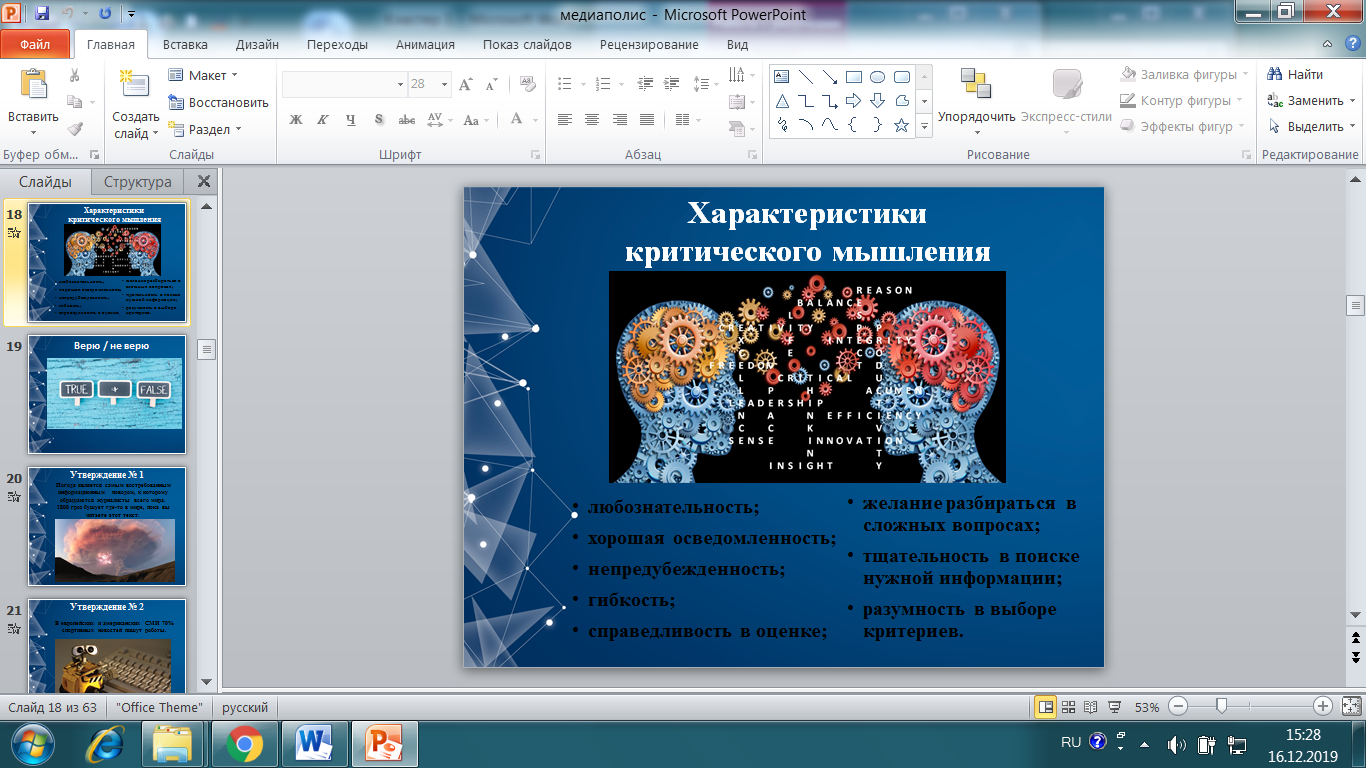Click the Arrange (Упорядочить) icon
The width and height of the screenshot is (1366, 768).
coord(975,88)
